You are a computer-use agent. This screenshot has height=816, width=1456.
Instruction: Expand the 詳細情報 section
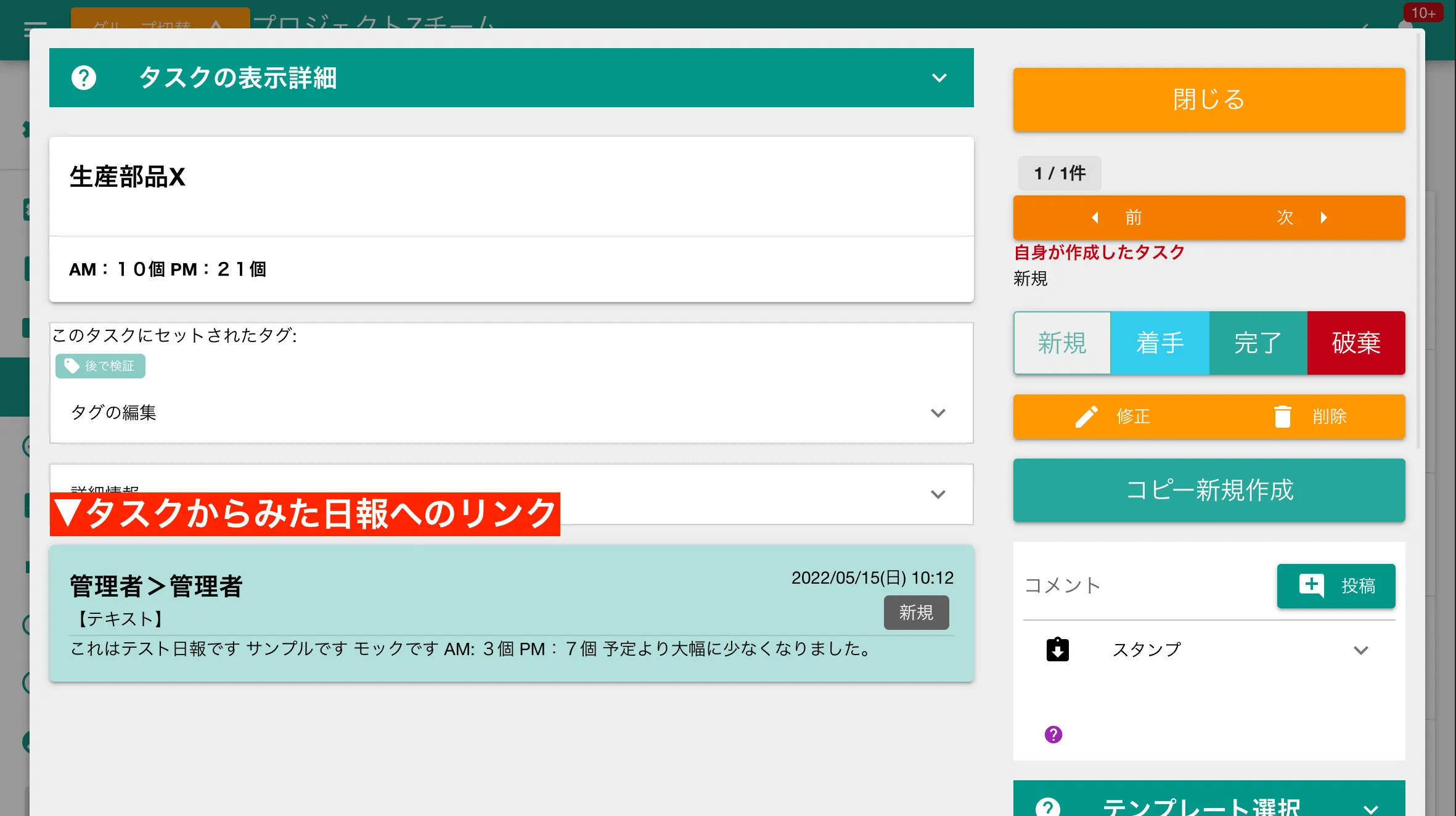click(x=938, y=494)
